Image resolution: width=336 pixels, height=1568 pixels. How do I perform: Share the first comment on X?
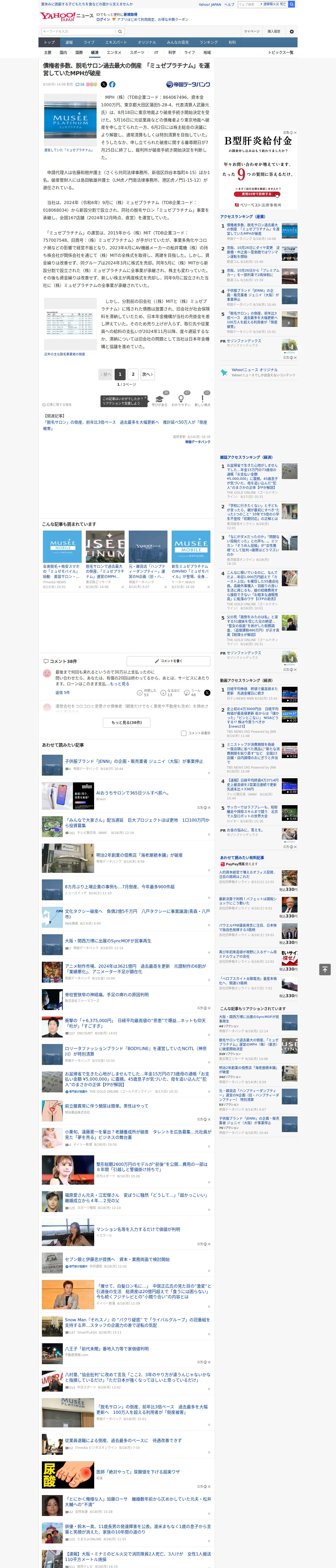207,693
